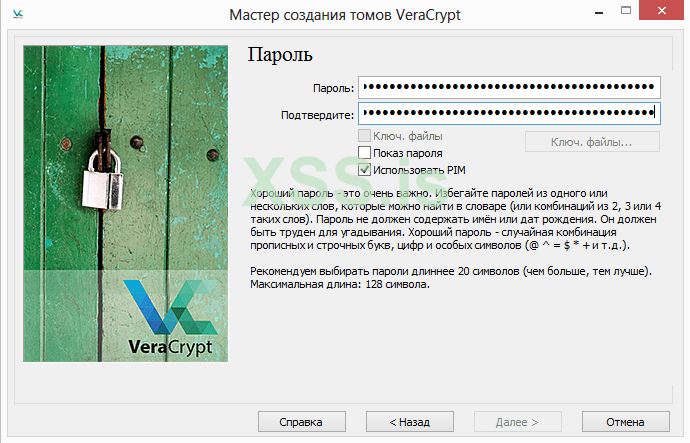The width and height of the screenshot is (690, 443).
Task: Click the VeraCrypt title bar icon
Action: pos(18,14)
